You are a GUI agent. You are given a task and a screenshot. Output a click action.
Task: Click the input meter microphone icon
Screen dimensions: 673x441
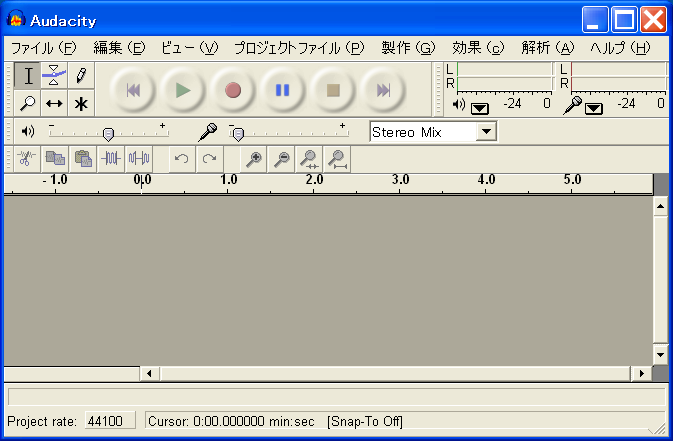pos(573,105)
